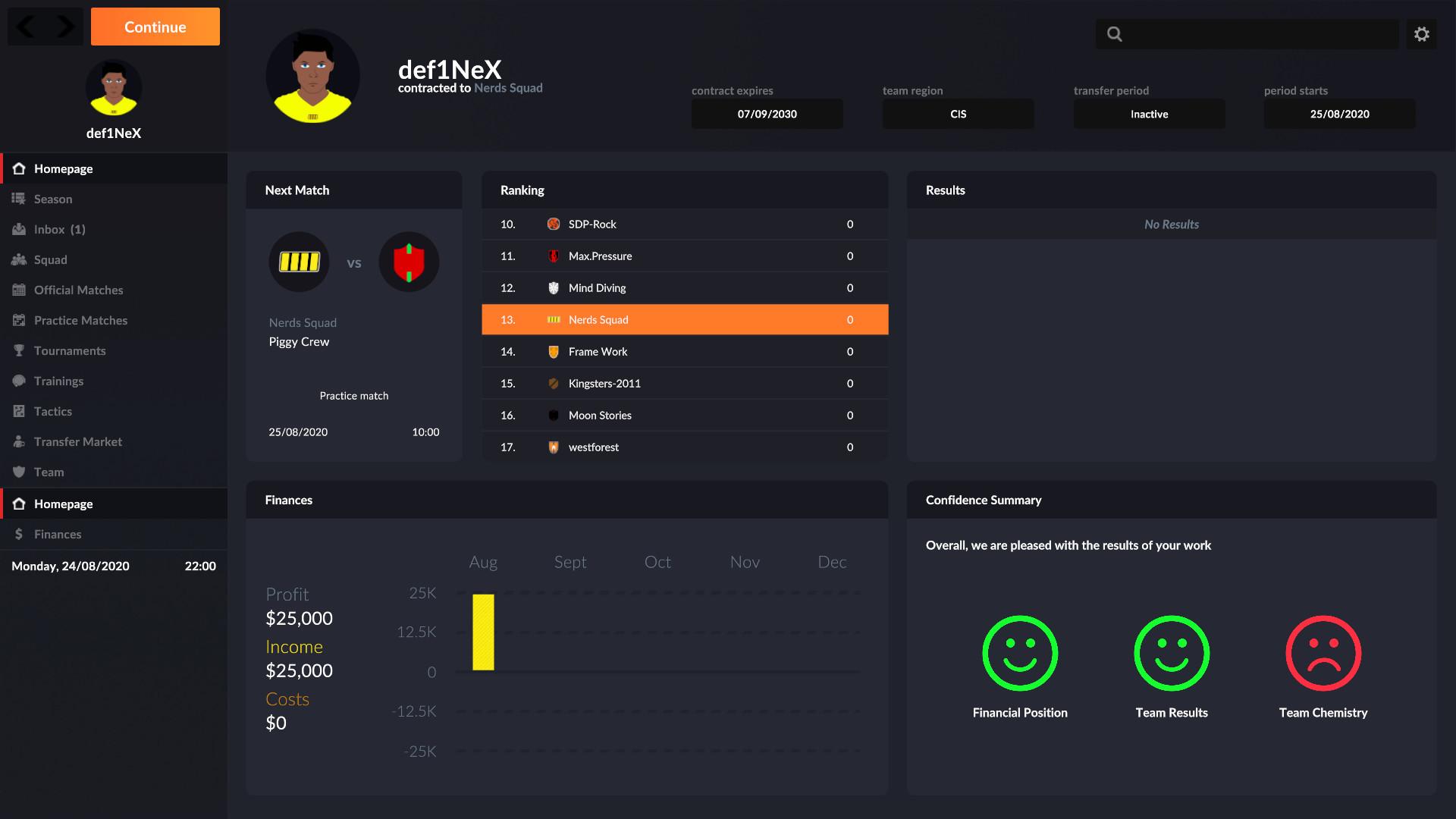Click the back navigation arrow
1456x819 pixels.
[x=26, y=27]
